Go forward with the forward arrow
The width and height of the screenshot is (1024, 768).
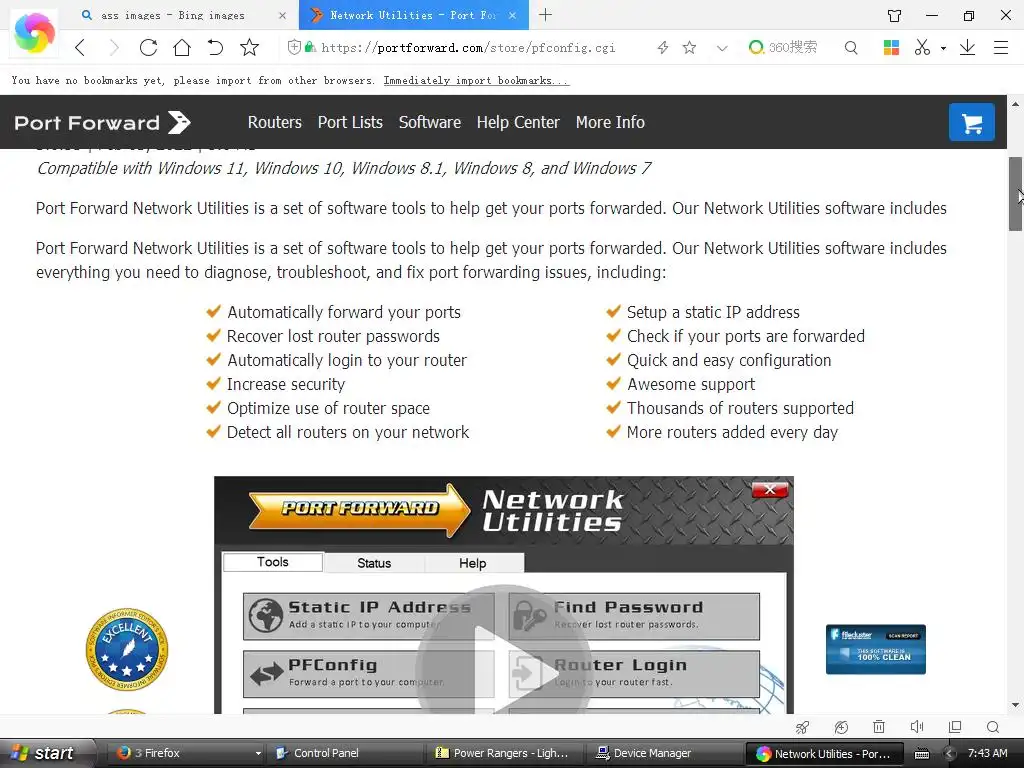(114, 48)
